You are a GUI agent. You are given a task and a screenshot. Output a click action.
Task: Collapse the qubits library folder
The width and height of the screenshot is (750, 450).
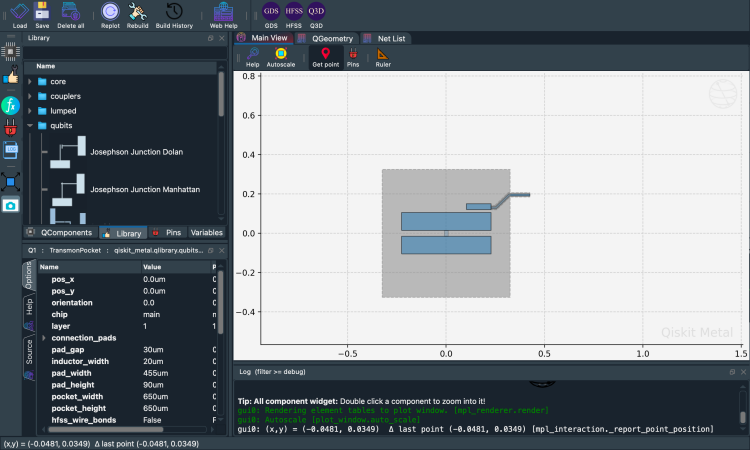(x=30, y=125)
